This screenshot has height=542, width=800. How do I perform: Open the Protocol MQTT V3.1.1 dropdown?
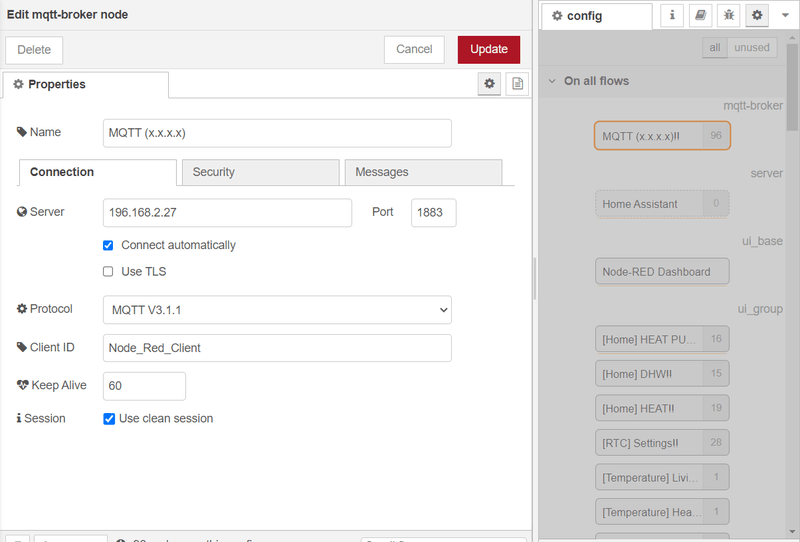tap(277, 310)
